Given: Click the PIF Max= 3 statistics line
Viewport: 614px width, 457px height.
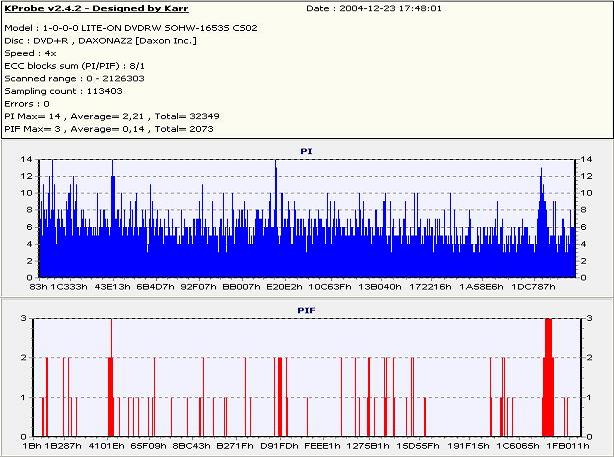Looking at the screenshot, I should [x=109, y=129].
